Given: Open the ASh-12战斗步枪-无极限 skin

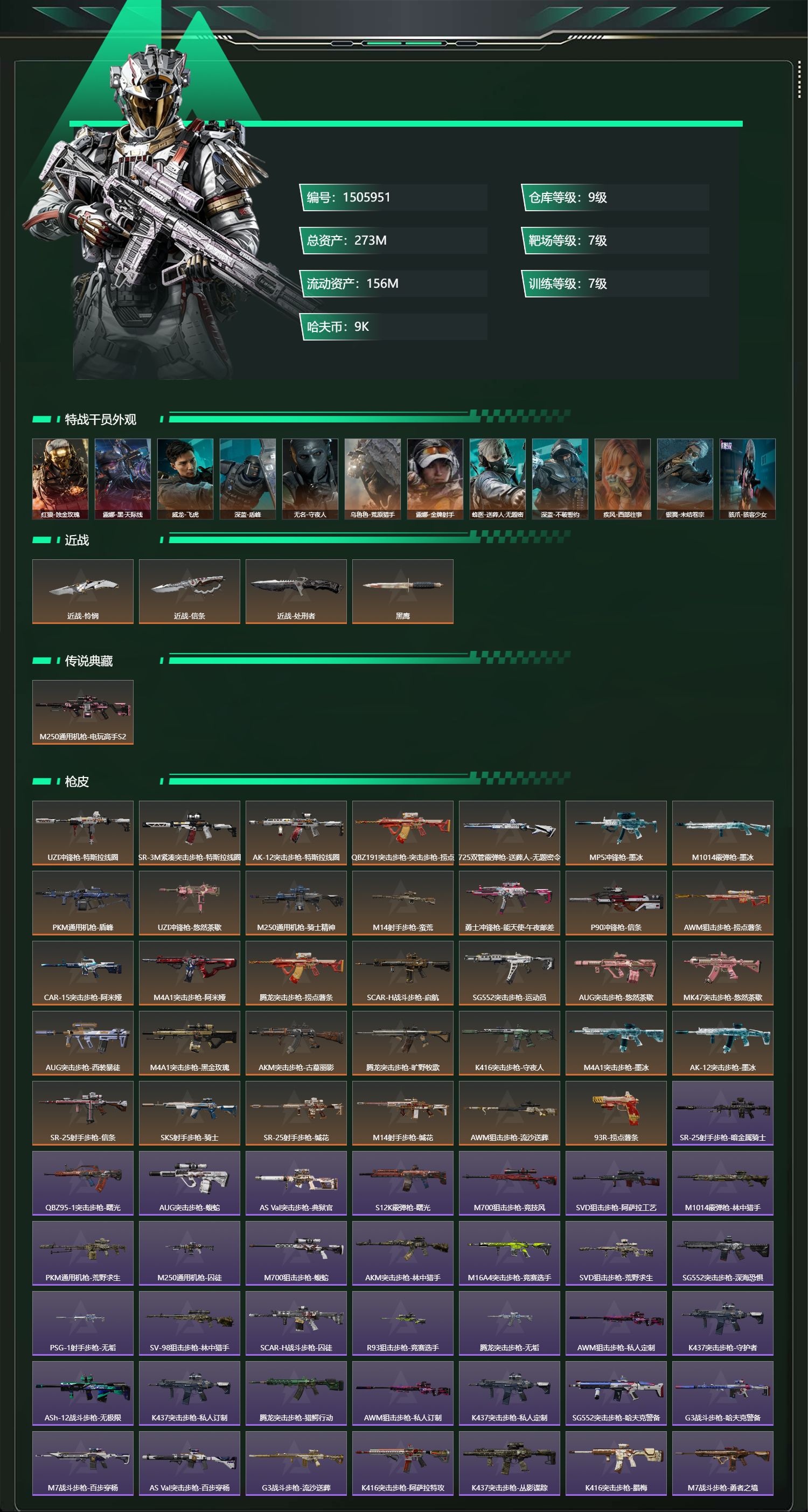Looking at the screenshot, I should click(x=83, y=1393).
